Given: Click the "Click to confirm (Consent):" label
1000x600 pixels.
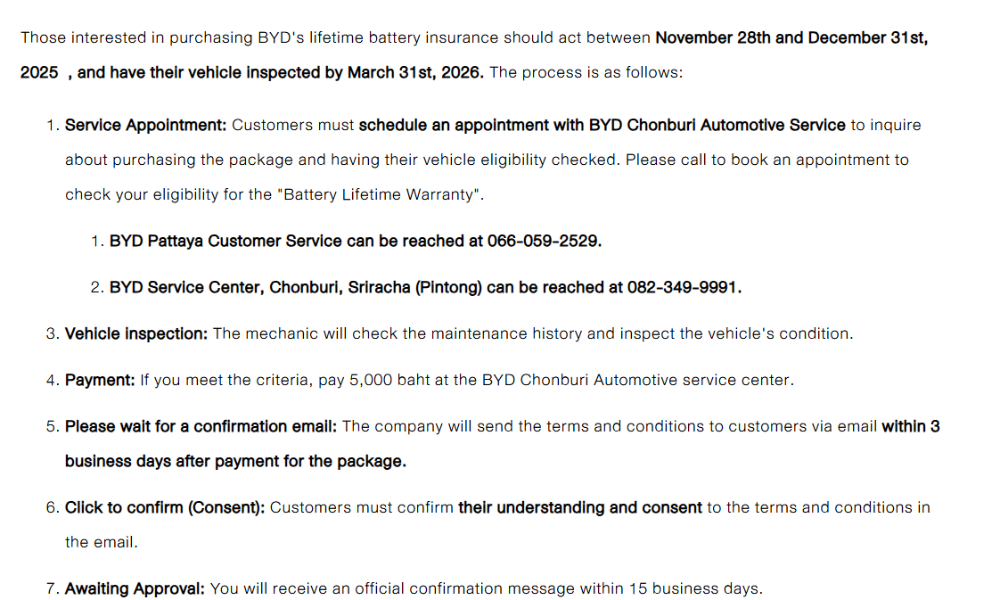Looking at the screenshot, I should click(x=165, y=507).
